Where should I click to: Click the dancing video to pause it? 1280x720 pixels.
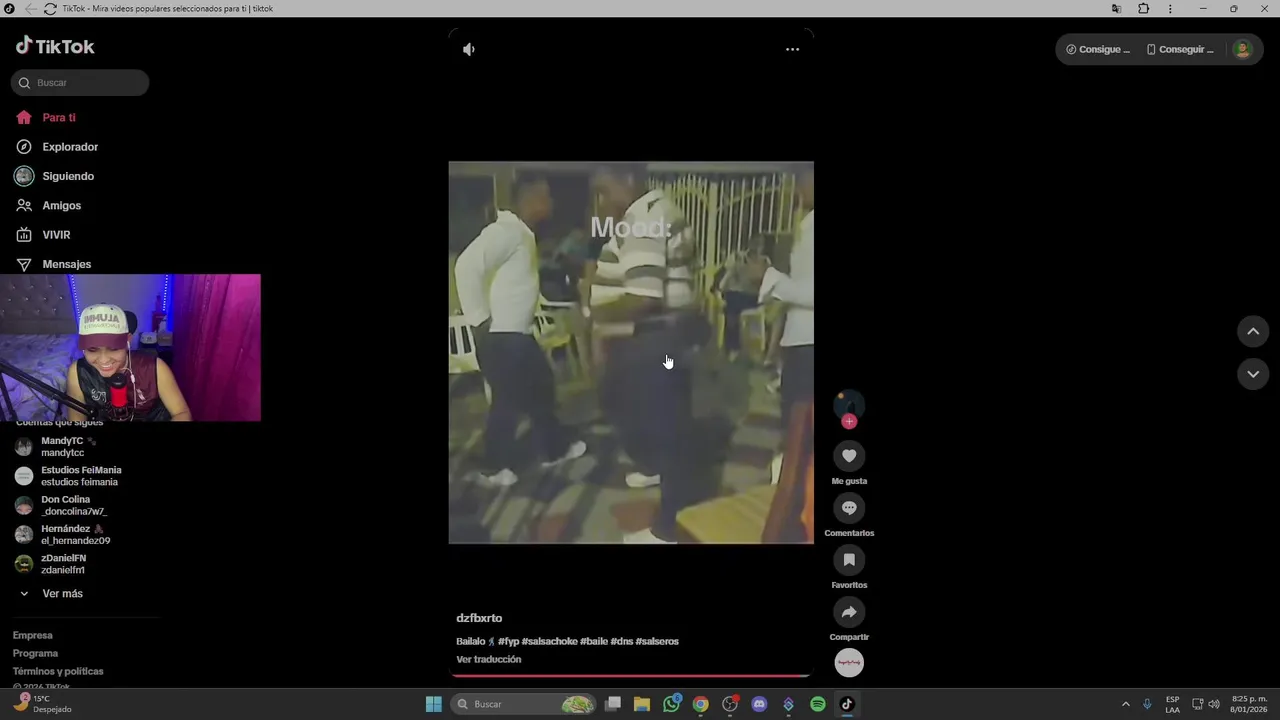(631, 353)
